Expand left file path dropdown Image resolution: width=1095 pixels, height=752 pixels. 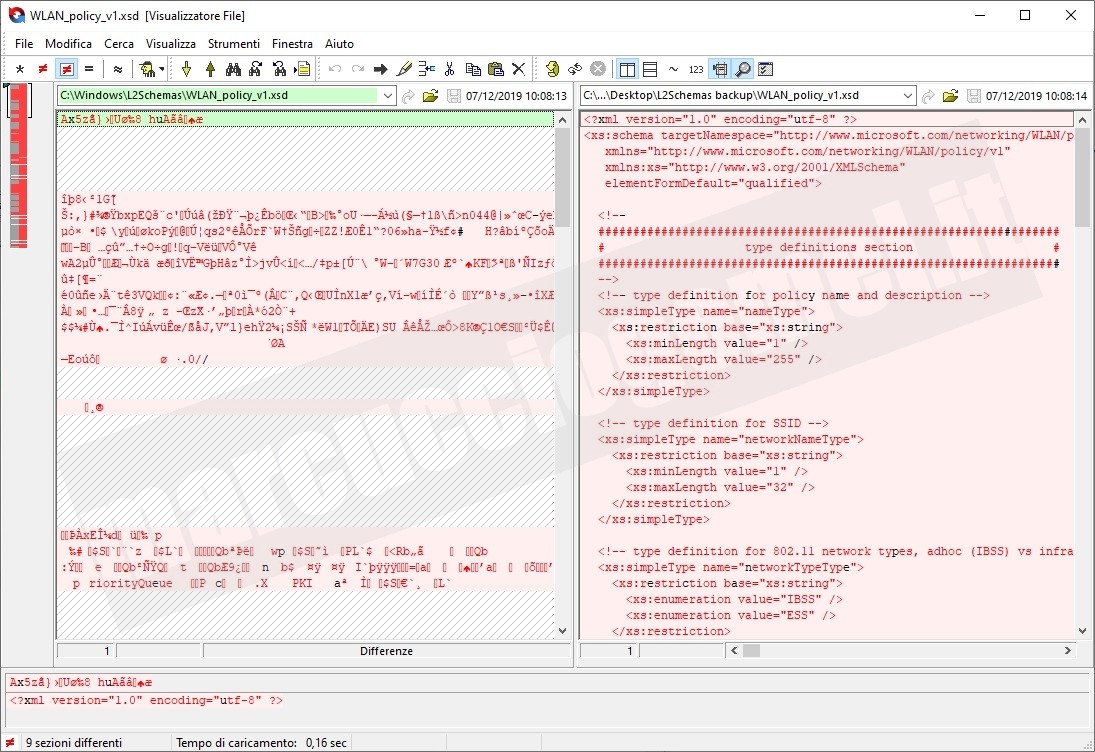click(x=388, y=96)
